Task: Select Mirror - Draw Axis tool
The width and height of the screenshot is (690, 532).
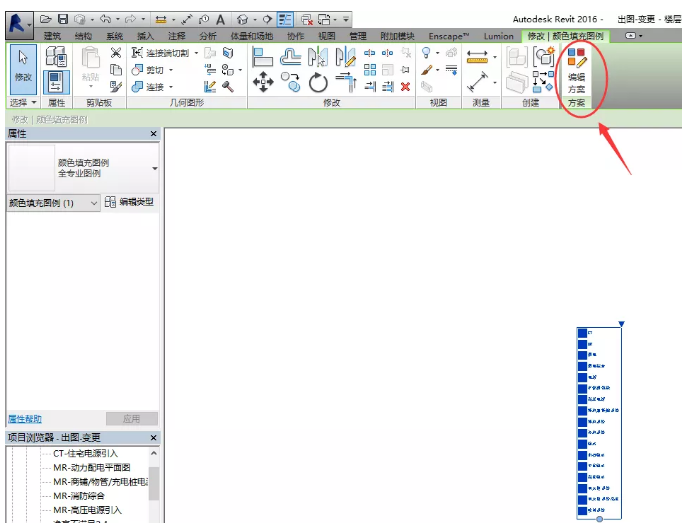Action: [345, 57]
